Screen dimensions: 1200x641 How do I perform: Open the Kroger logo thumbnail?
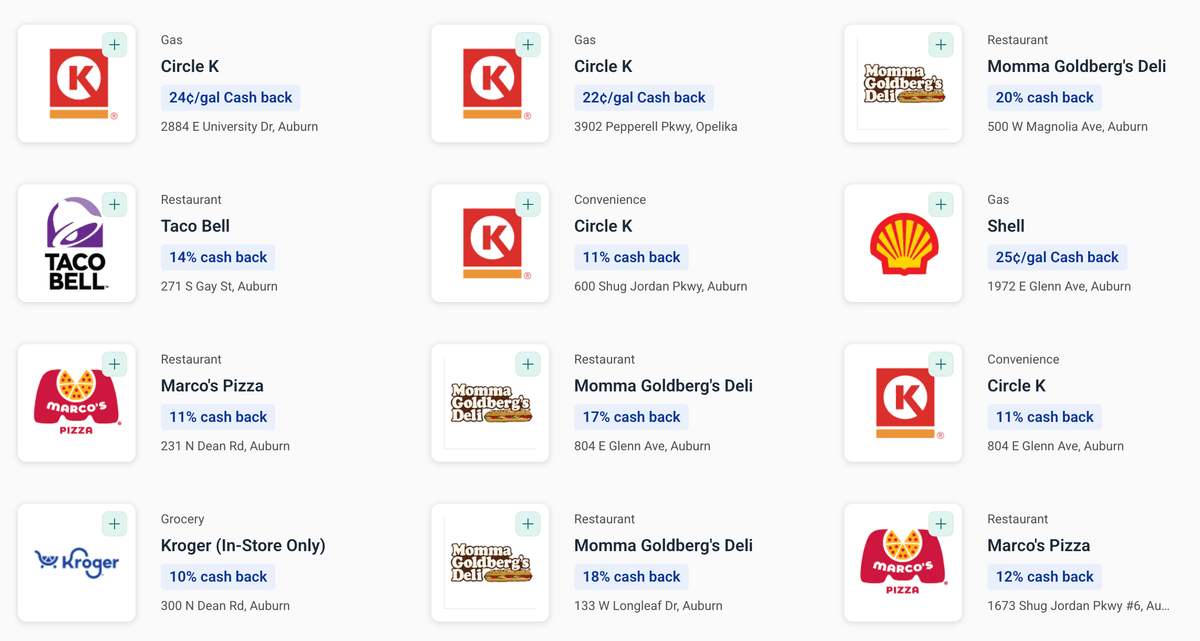[x=77, y=563]
